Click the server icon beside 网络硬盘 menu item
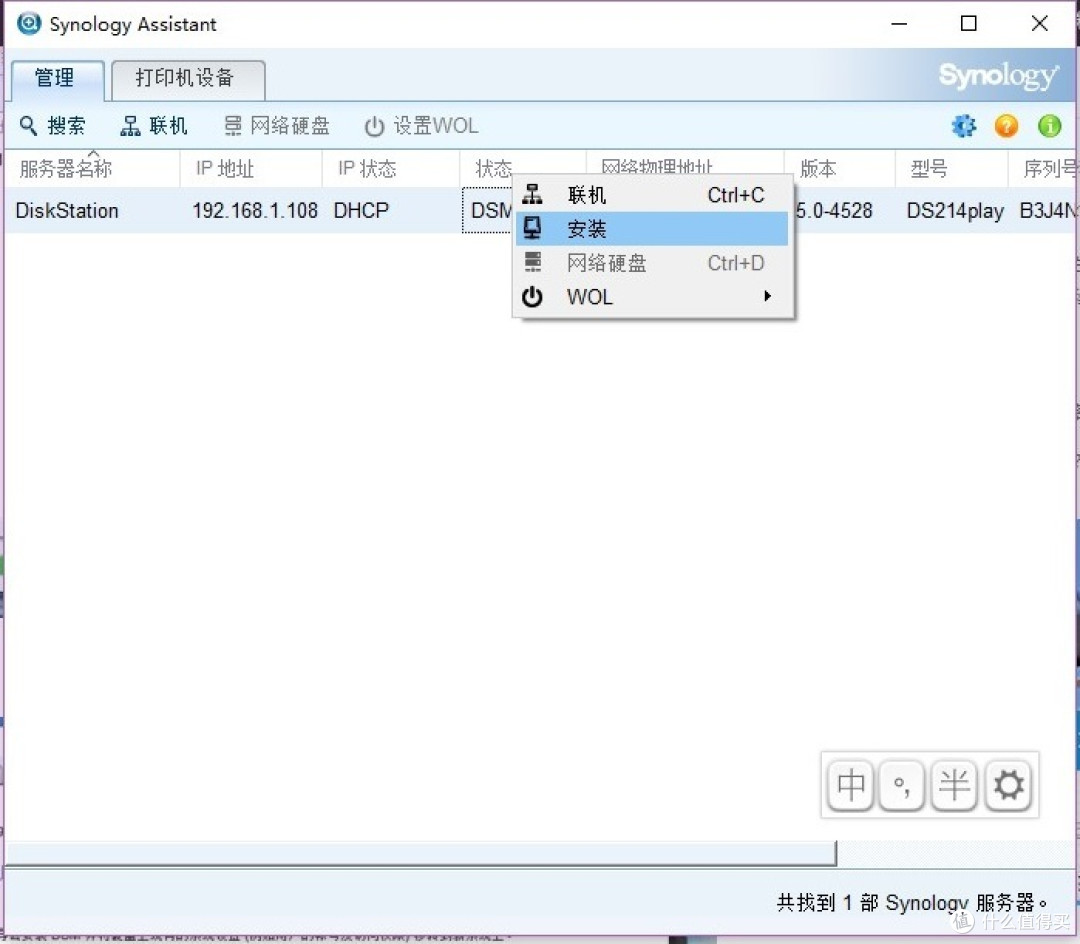1080x944 pixels. pyautogui.click(x=533, y=262)
